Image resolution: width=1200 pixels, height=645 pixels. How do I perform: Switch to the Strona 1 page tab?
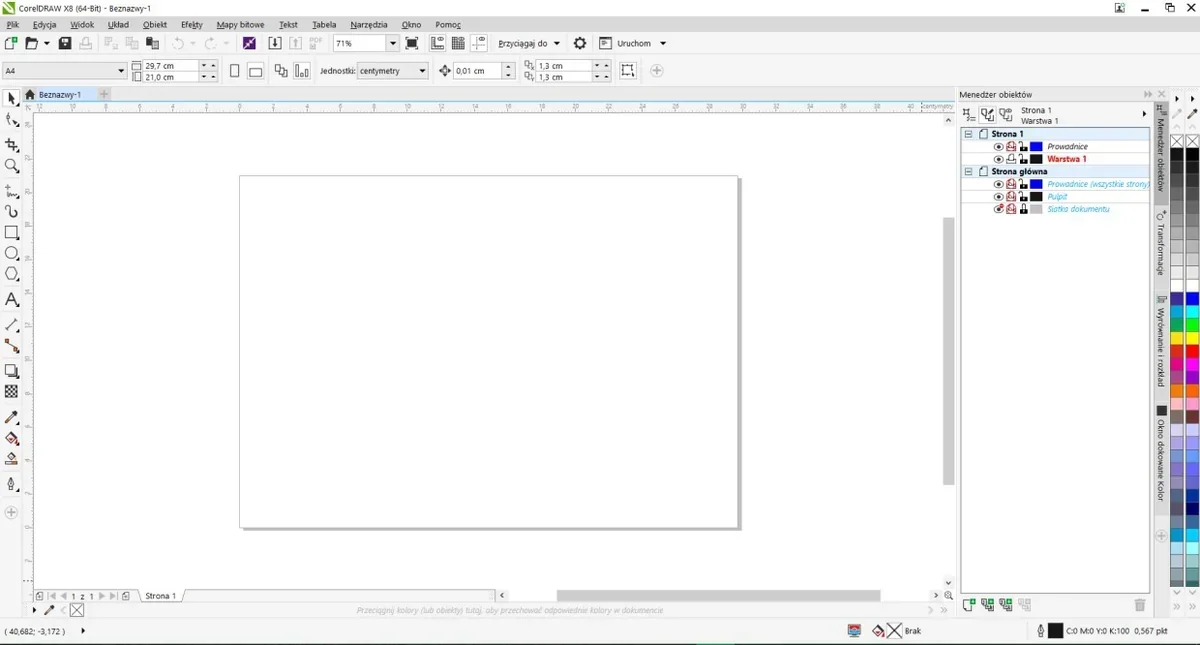point(160,596)
